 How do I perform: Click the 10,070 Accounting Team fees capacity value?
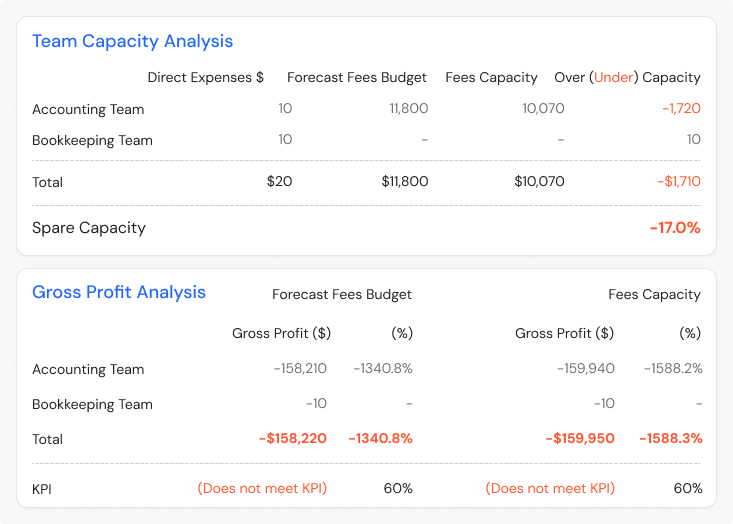point(543,109)
